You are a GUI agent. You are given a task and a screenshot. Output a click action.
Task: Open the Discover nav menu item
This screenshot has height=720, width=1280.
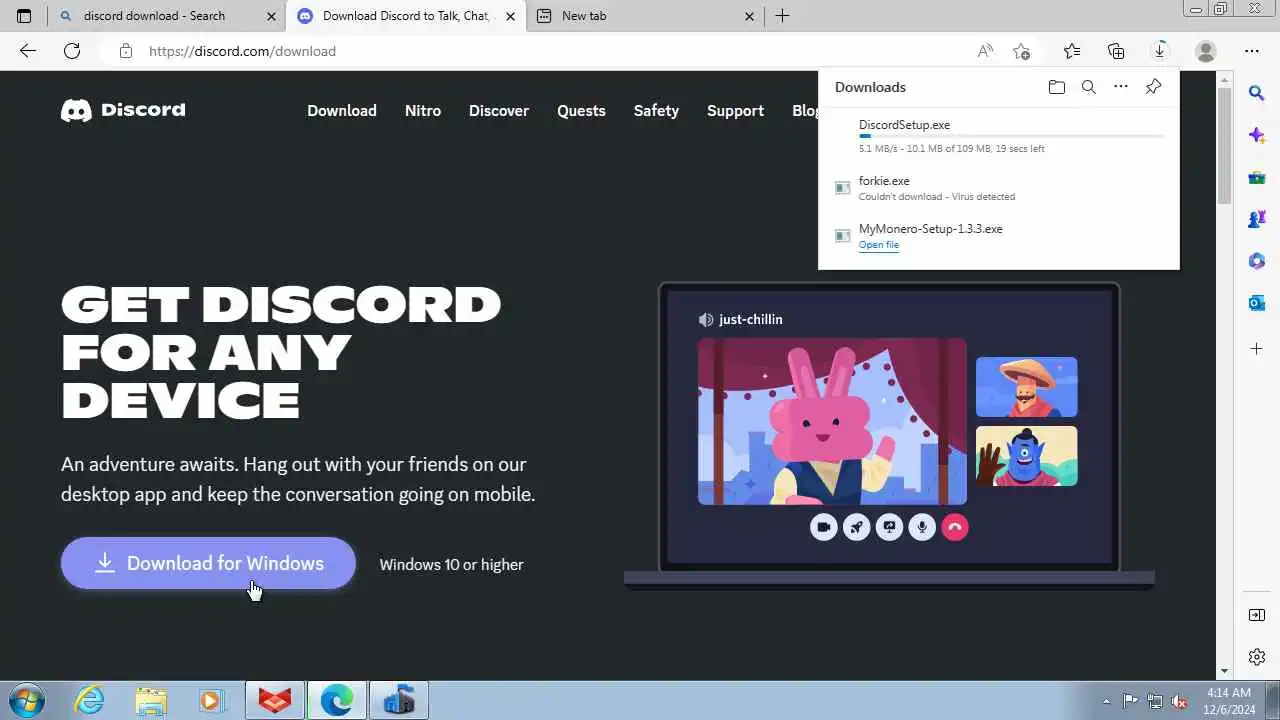pos(499,111)
